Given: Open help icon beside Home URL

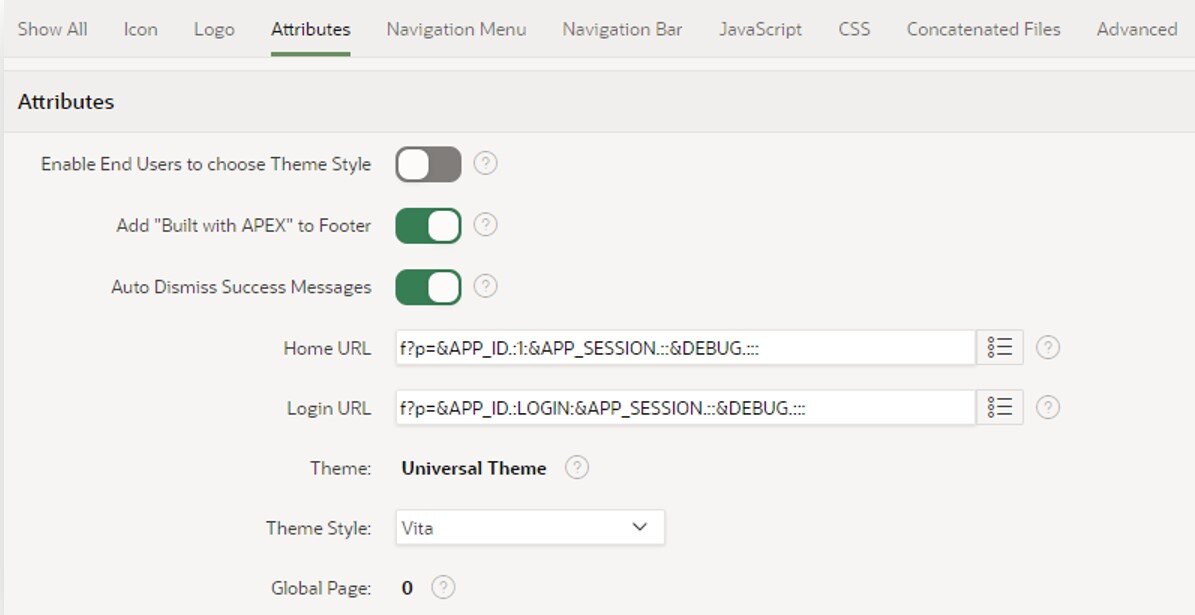Looking at the screenshot, I should 1048,348.
